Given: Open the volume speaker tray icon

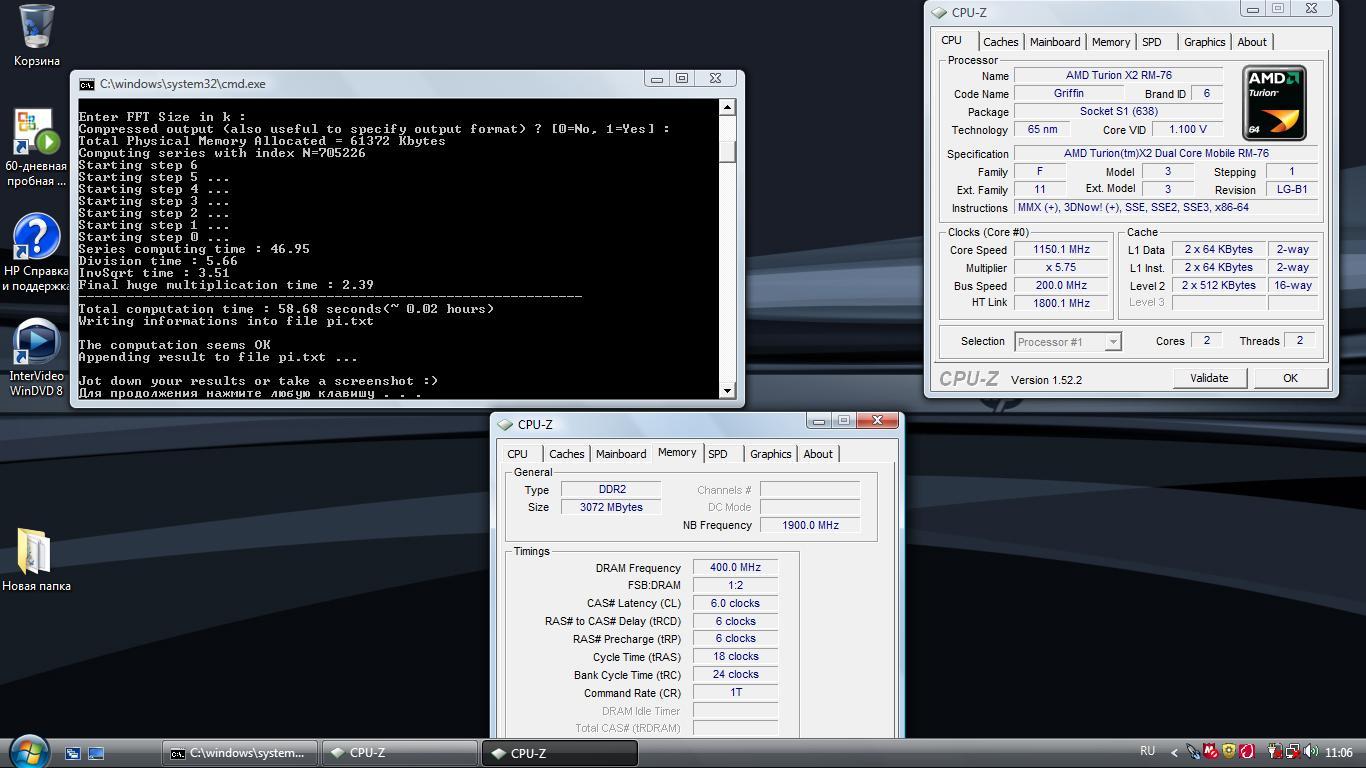Looking at the screenshot, I should 1311,752.
